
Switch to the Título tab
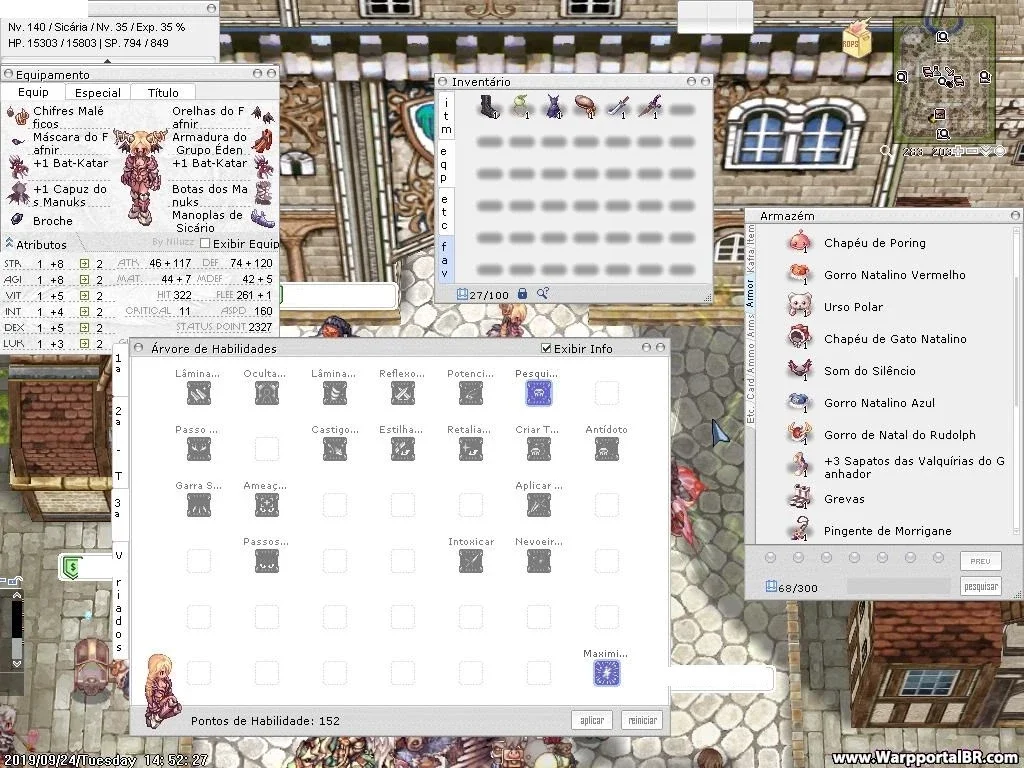pyautogui.click(x=163, y=93)
